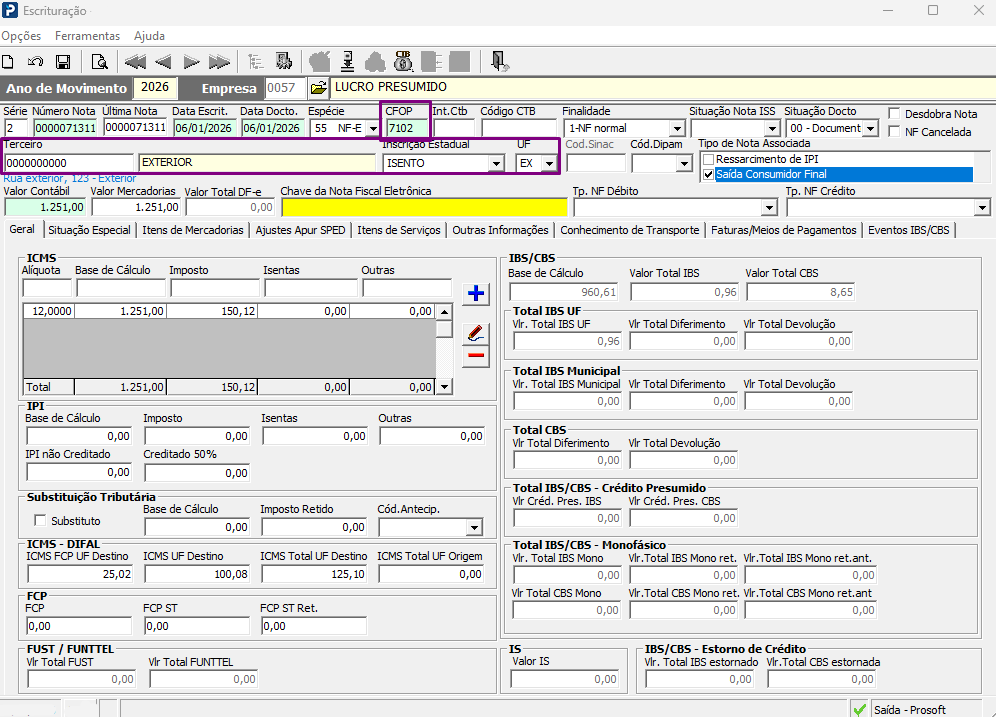Screen dimensions: 996x717
Task: Click the new document icon in toolbar
Action: (x=8, y=62)
